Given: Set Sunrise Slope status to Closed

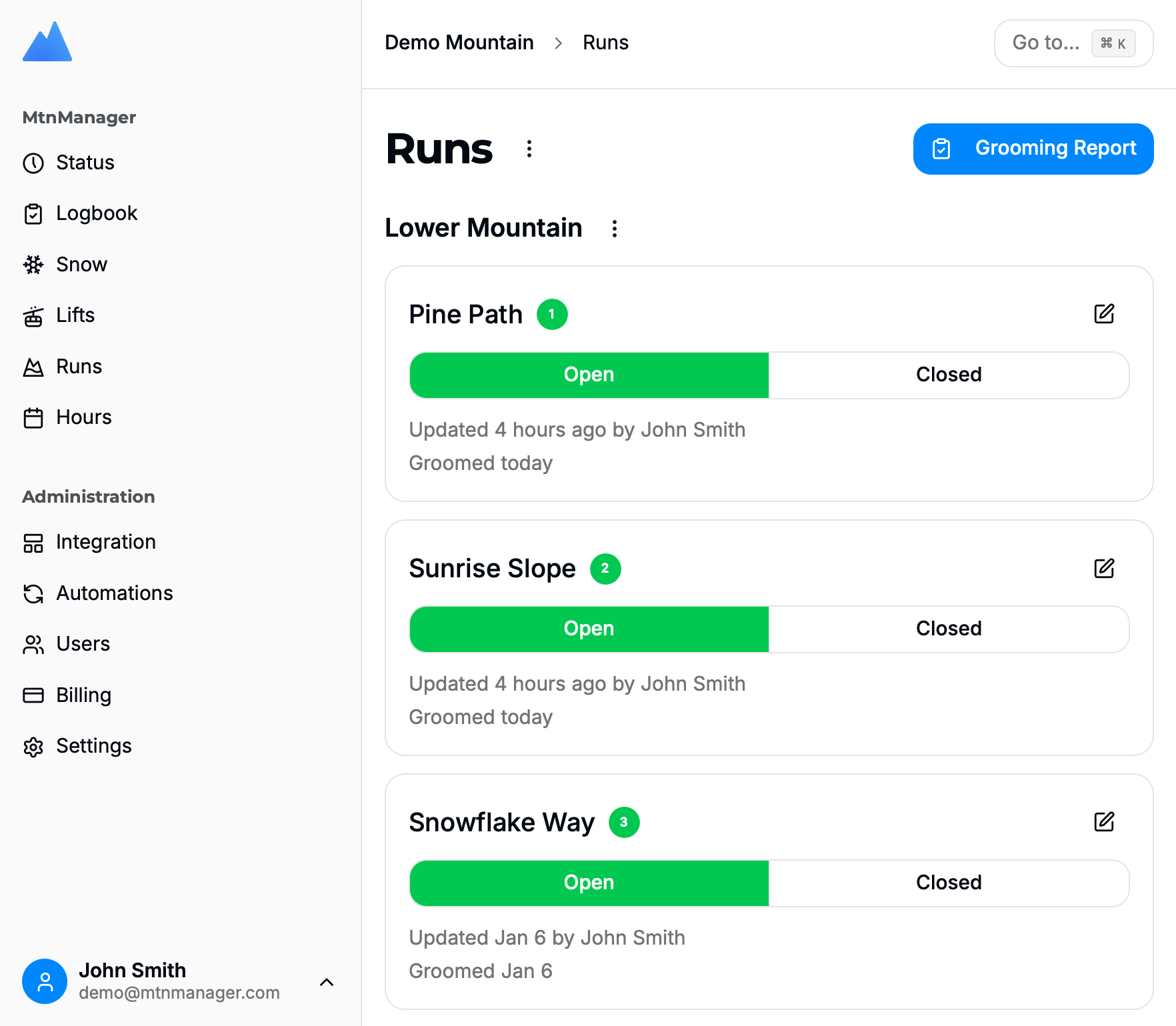Looking at the screenshot, I should pyautogui.click(x=948, y=629).
